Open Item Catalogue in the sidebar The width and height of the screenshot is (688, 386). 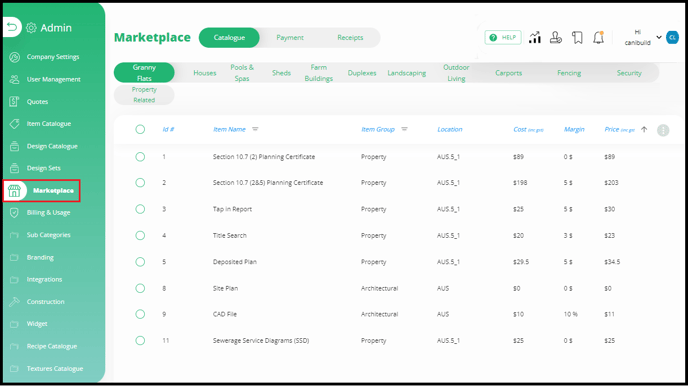(49, 124)
